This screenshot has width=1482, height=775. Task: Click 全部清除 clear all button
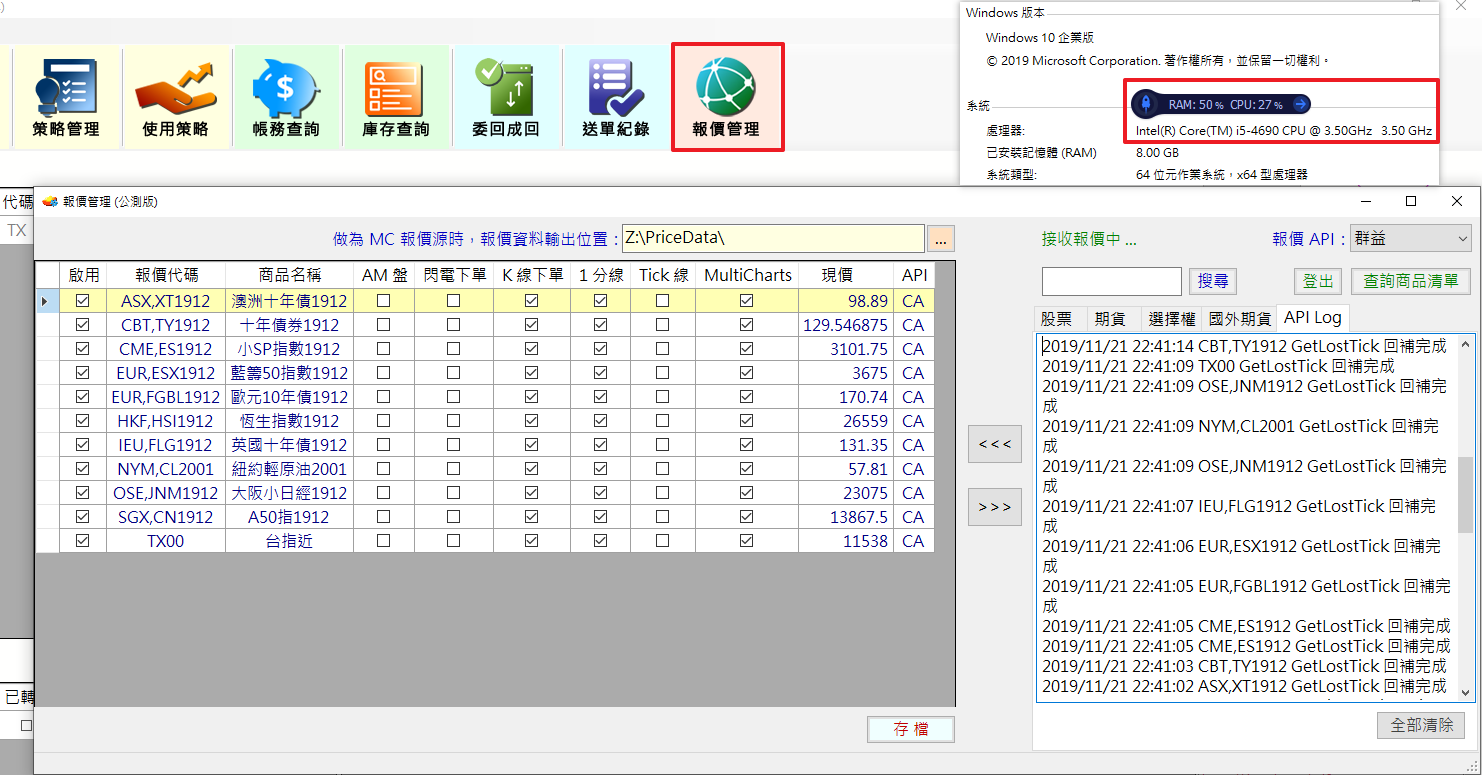point(1422,725)
